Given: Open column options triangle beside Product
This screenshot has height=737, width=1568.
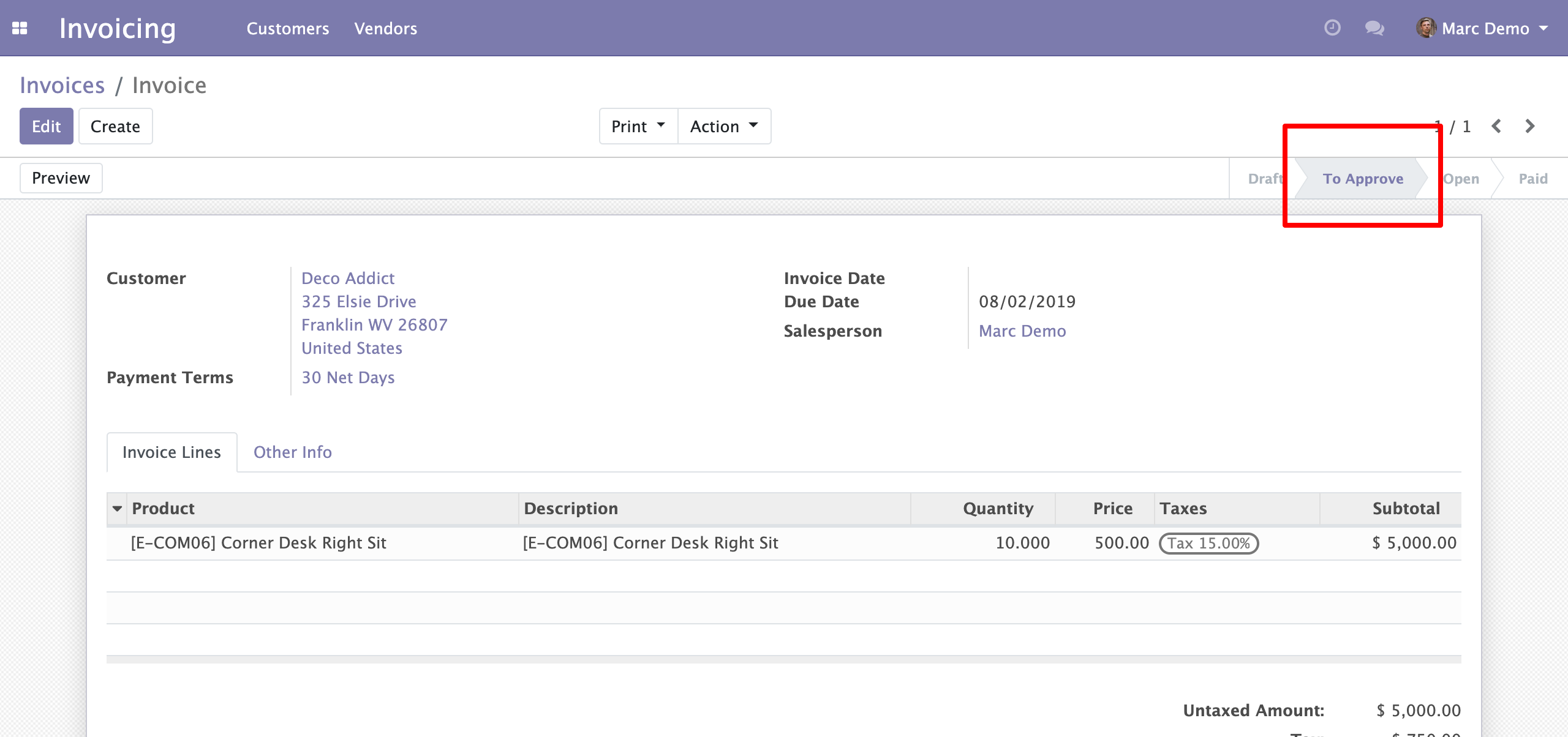Looking at the screenshot, I should pyautogui.click(x=117, y=509).
